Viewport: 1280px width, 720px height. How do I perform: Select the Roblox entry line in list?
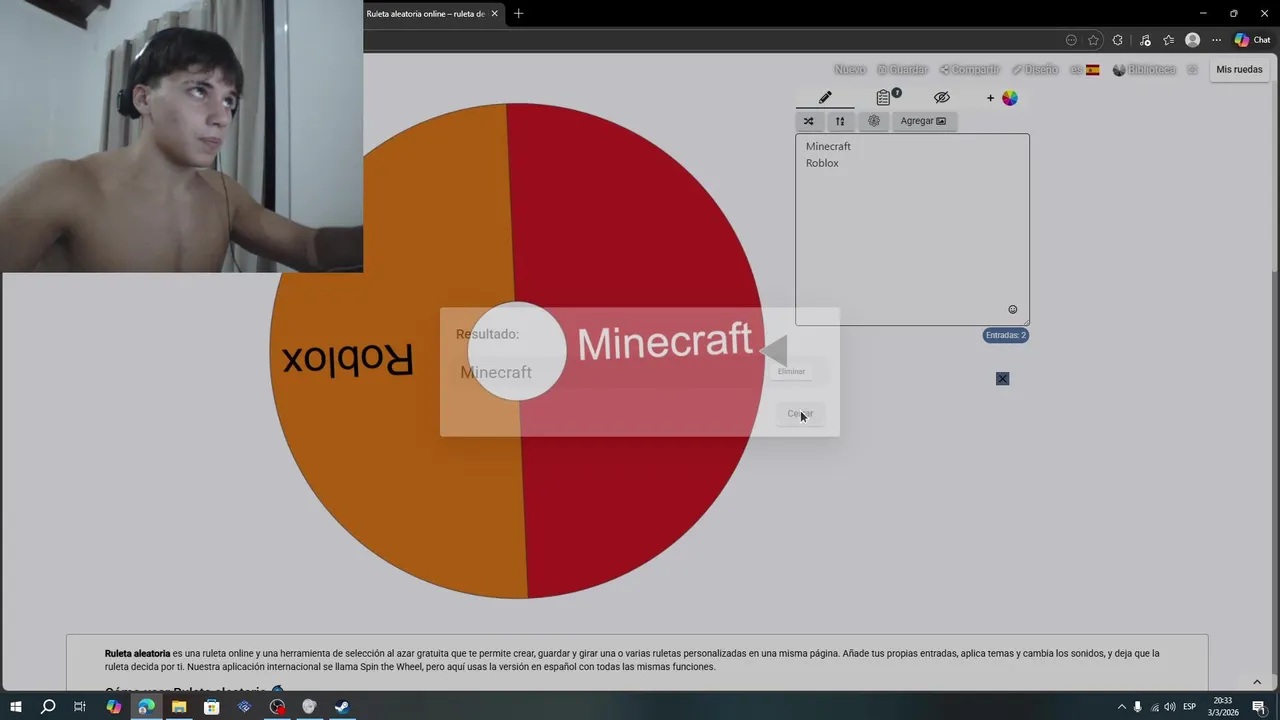point(822,163)
